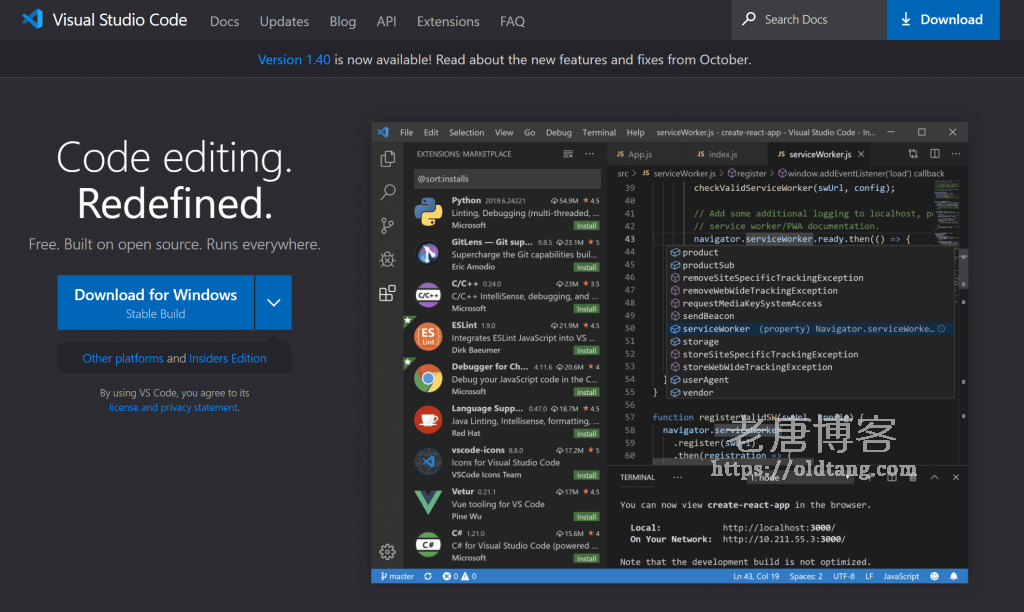Click the errors and warnings count in status bar
The image size is (1024, 612).
coord(460,577)
